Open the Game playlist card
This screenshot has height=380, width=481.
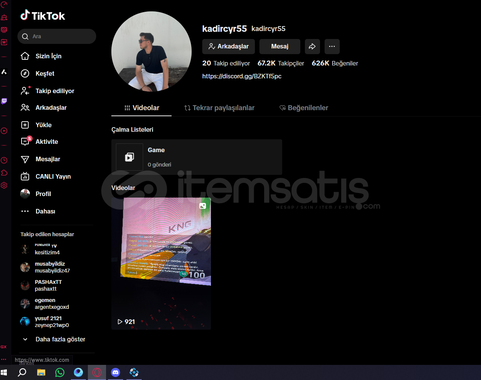197,157
